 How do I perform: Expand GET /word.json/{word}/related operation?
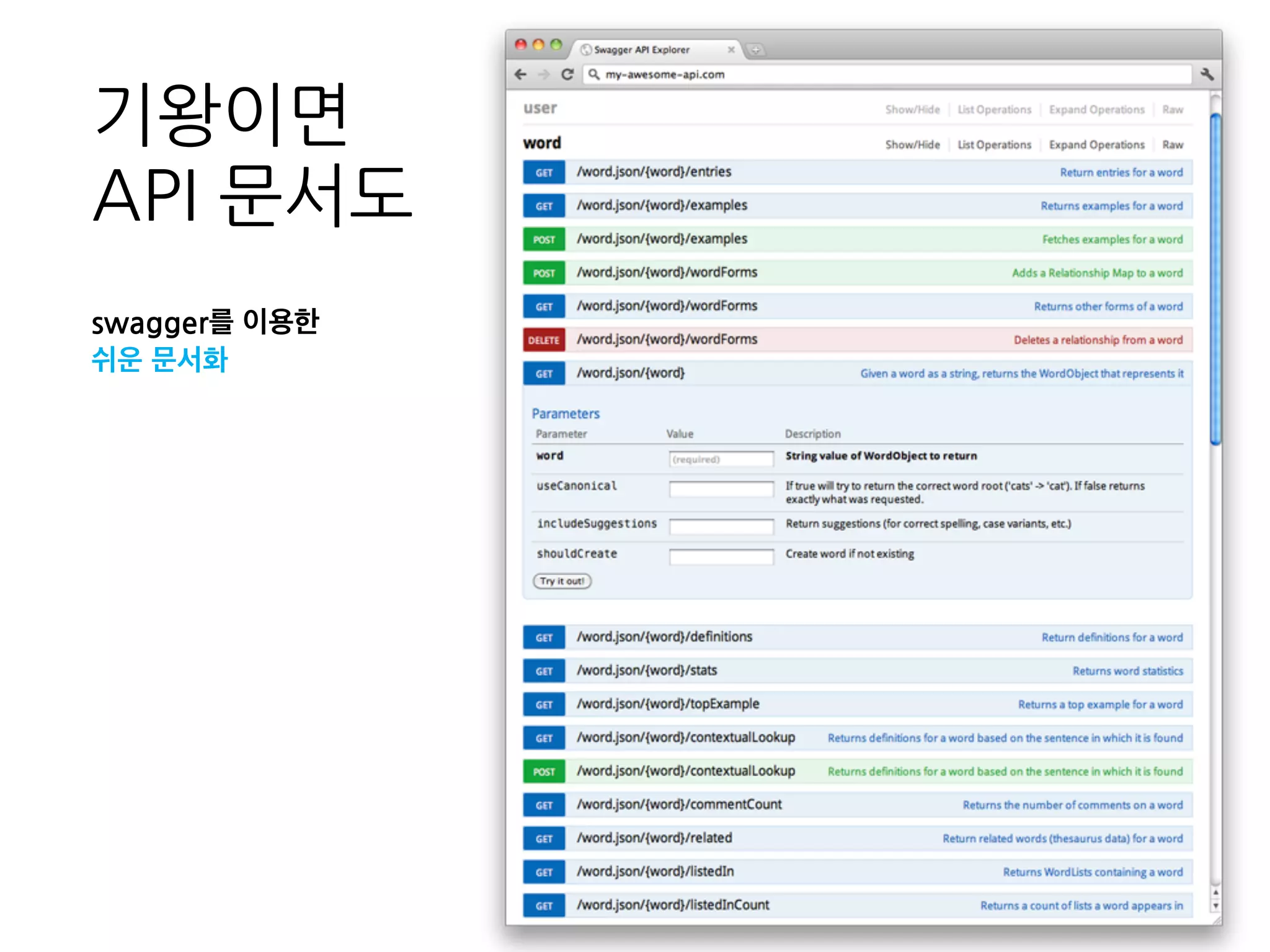tap(857, 838)
